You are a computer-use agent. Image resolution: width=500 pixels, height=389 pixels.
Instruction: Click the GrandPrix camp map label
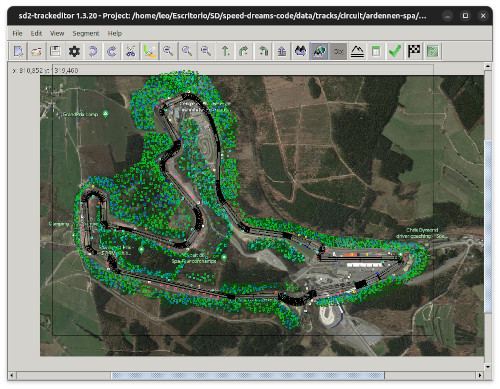[x=80, y=114]
